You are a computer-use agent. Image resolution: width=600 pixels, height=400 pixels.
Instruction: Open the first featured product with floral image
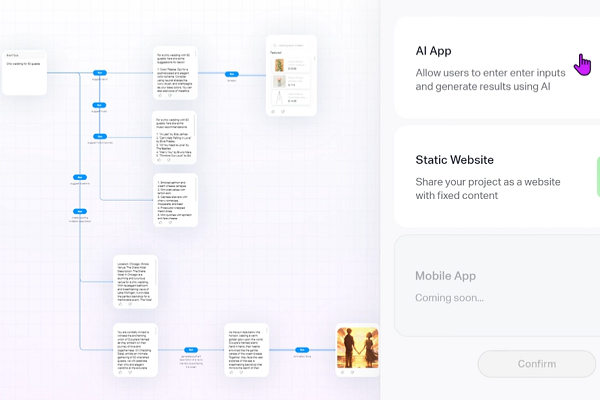(291, 65)
